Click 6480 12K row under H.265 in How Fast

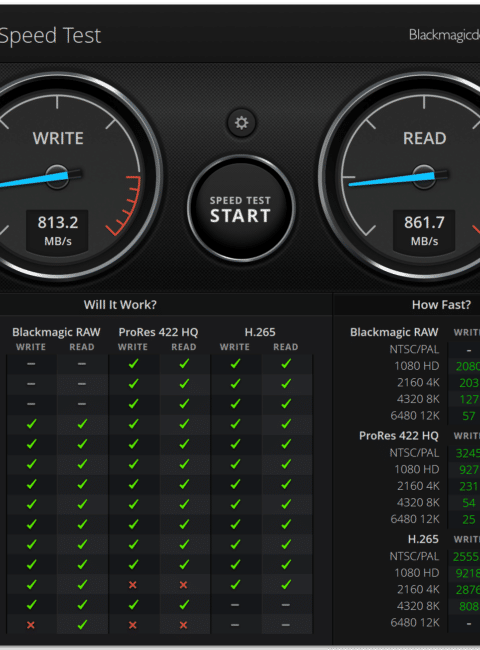pos(415,623)
